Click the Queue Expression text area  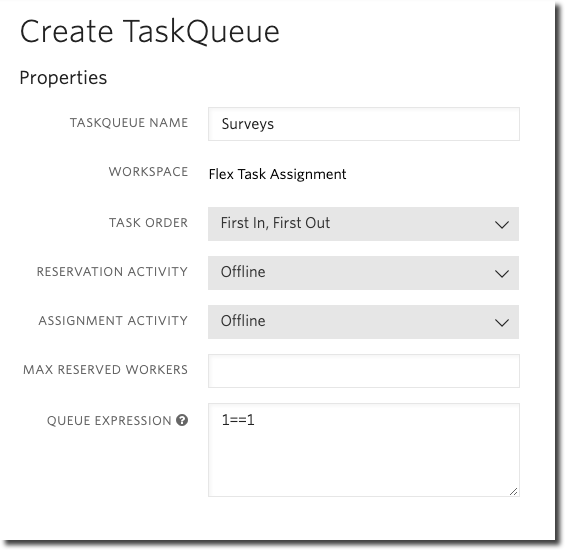point(364,450)
